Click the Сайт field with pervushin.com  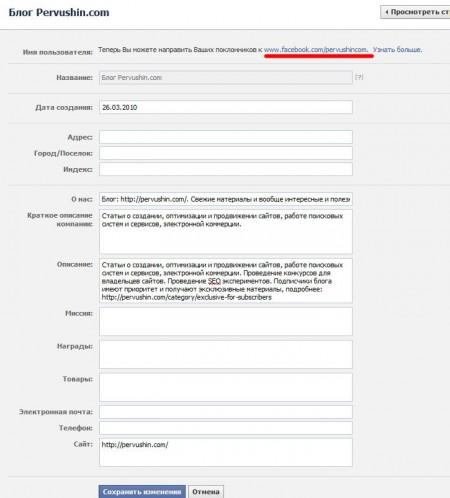click(x=226, y=452)
